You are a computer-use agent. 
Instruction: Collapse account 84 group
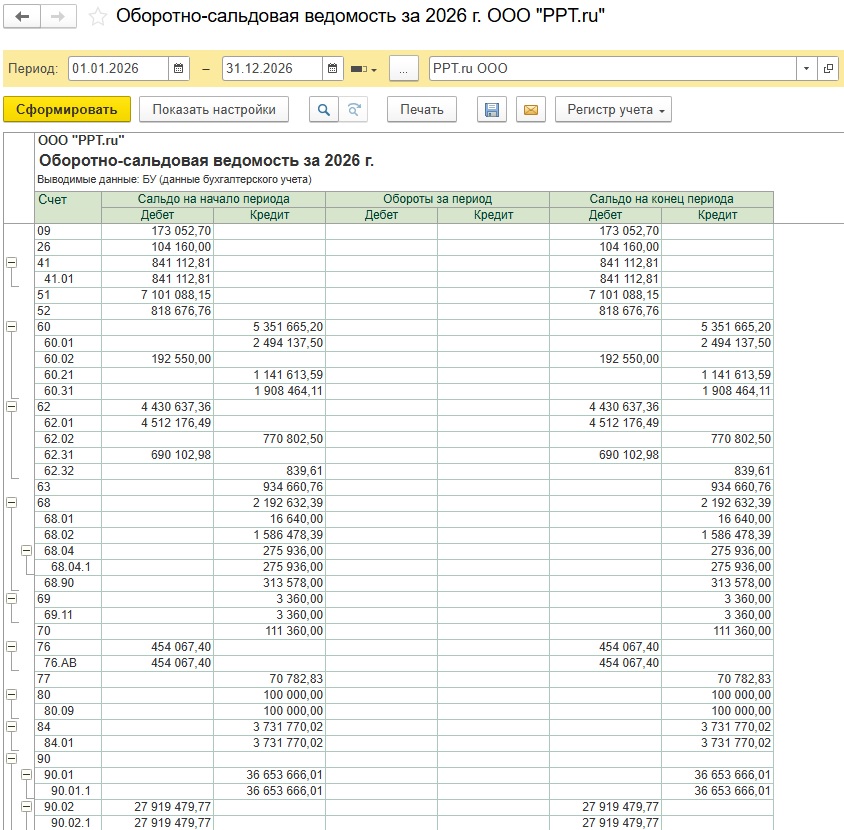point(11,727)
